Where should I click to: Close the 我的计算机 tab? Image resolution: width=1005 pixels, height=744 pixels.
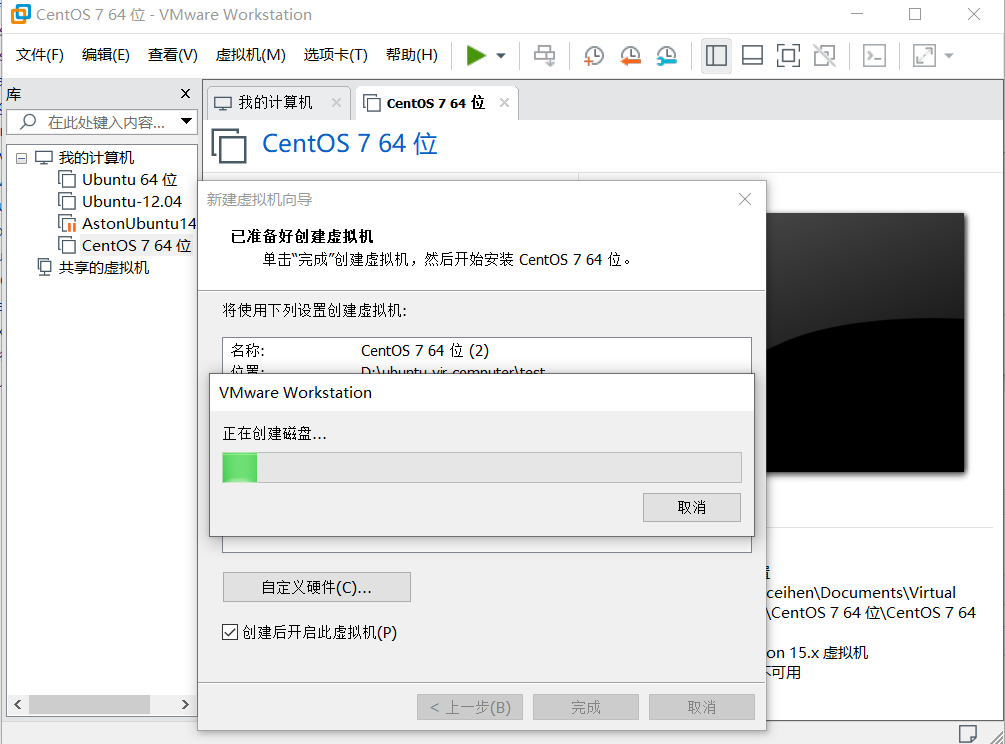tap(336, 103)
